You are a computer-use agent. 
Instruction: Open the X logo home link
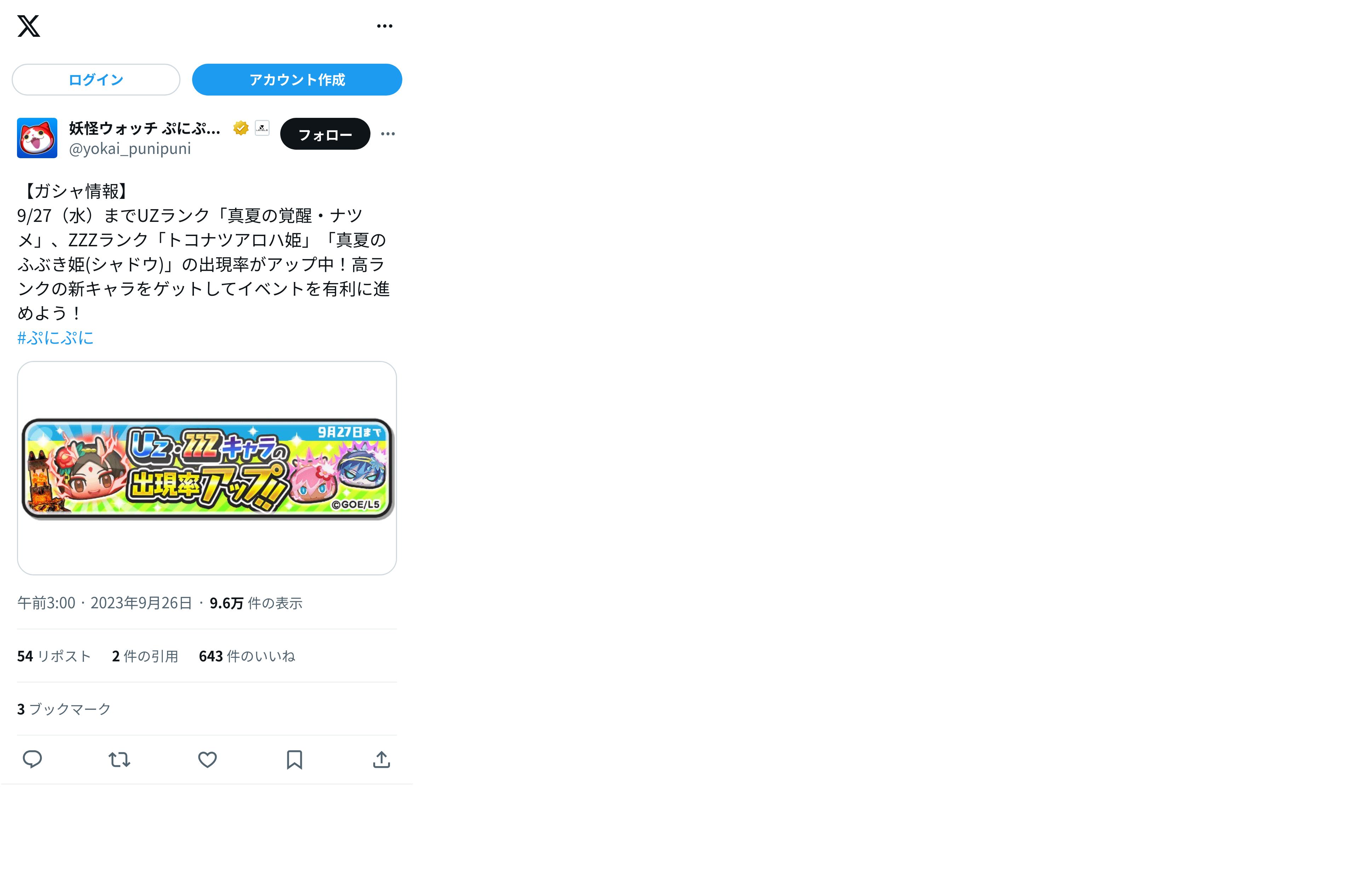pyautogui.click(x=29, y=26)
